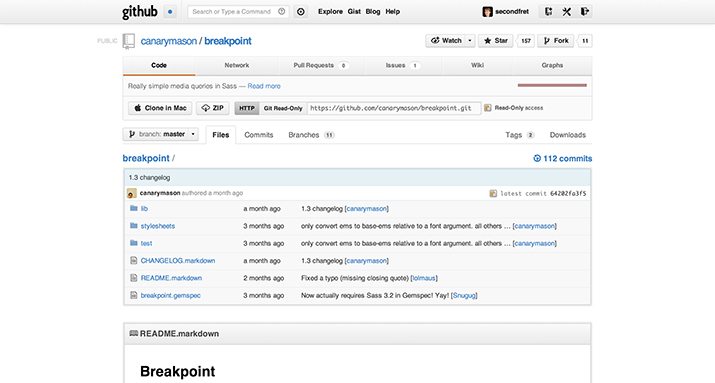
Task: Switch to the Graphs tab
Action: tap(552, 66)
